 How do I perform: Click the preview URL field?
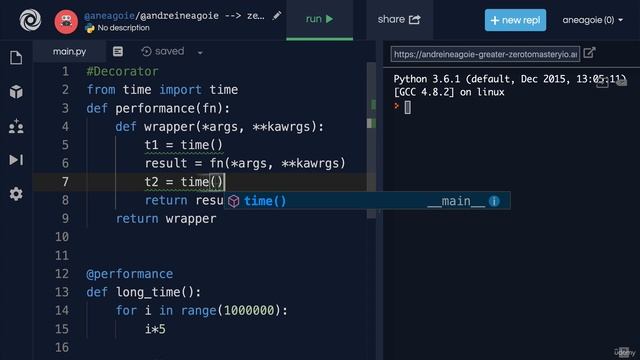485,54
